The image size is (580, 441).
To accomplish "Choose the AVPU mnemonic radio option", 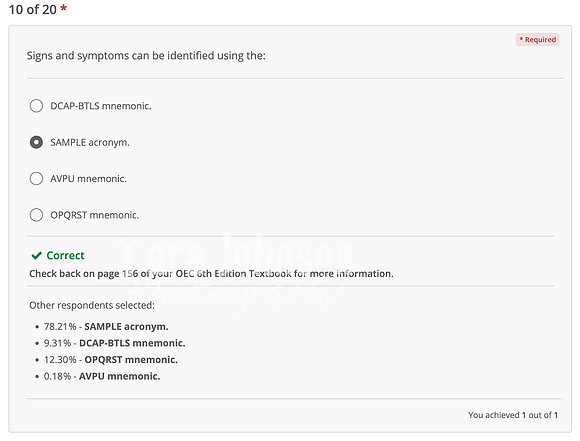I will point(36,179).
